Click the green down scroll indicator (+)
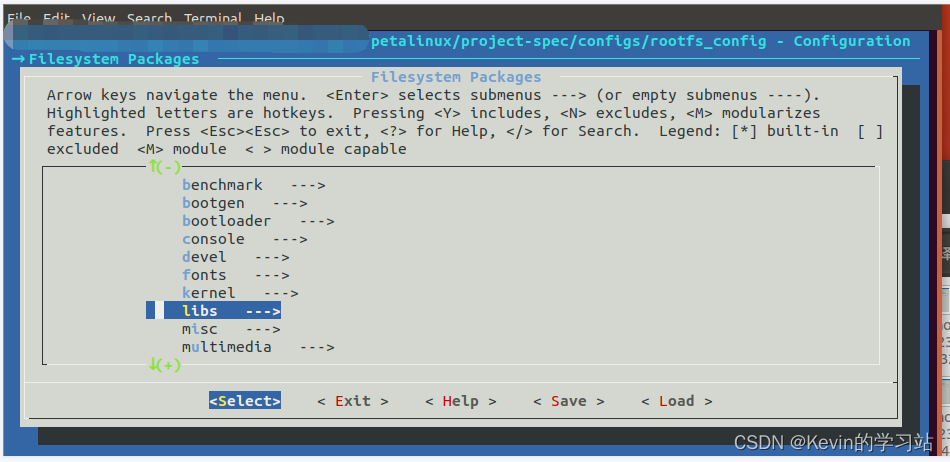Viewport: 950px width, 462px height. tap(164, 365)
